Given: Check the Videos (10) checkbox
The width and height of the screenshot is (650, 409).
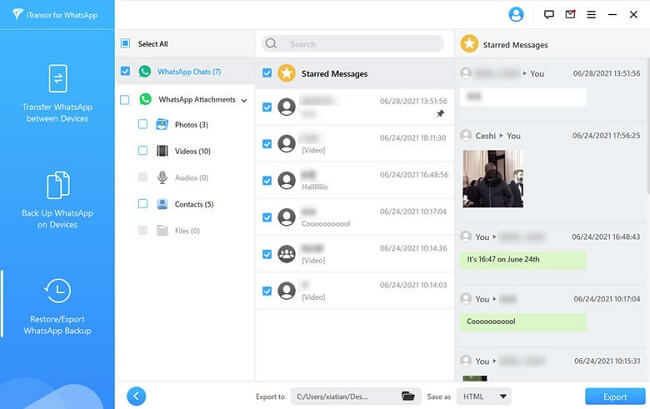Looking at the screenshot, I should point(143,151).
